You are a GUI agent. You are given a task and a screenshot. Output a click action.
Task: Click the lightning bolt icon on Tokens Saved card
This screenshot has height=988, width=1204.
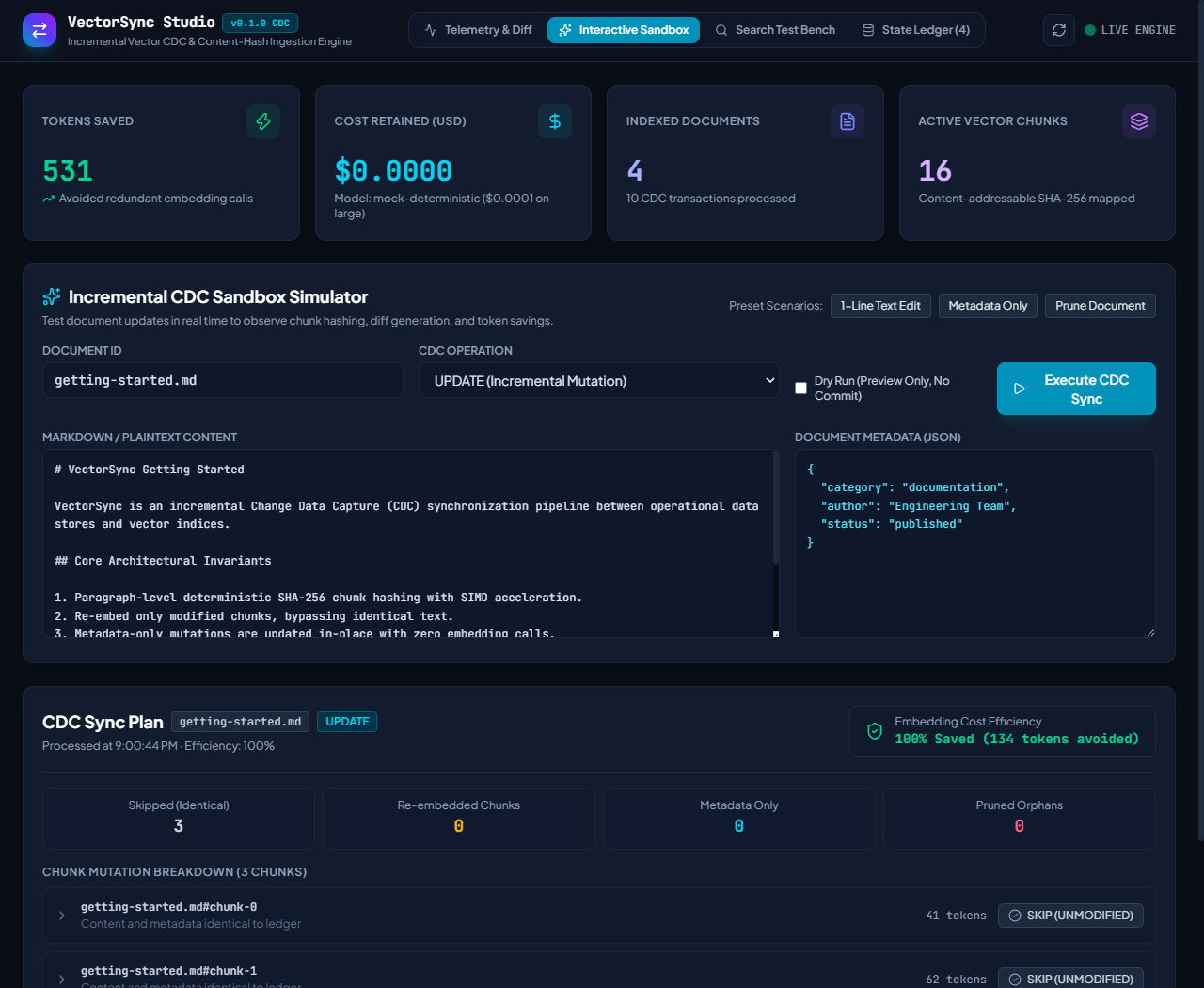click(263, 121)
